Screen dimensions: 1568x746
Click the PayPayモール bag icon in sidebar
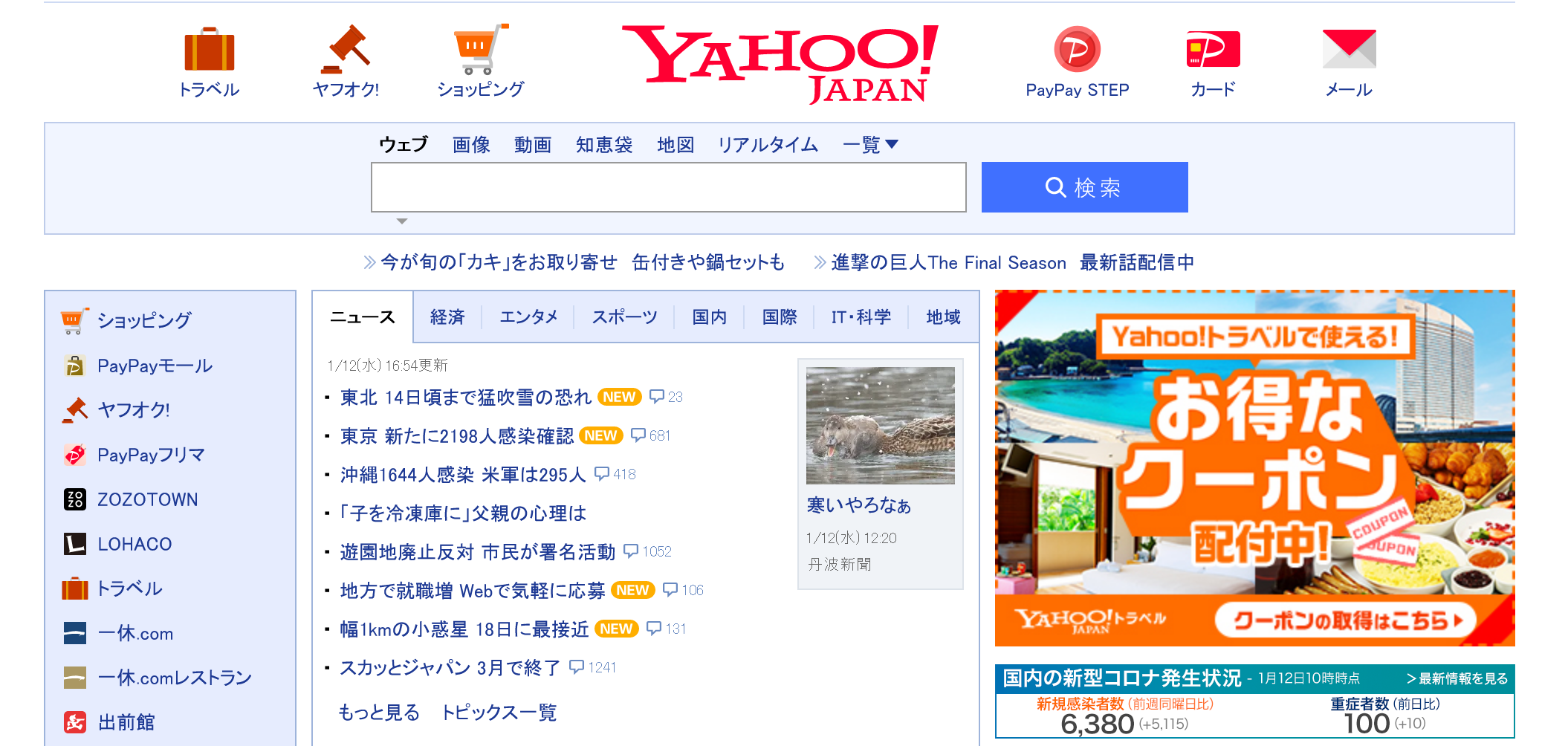[74, 366]
